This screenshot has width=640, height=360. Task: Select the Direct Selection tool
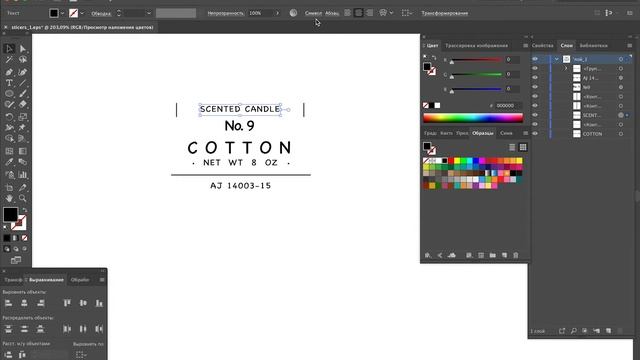point(23,49)
